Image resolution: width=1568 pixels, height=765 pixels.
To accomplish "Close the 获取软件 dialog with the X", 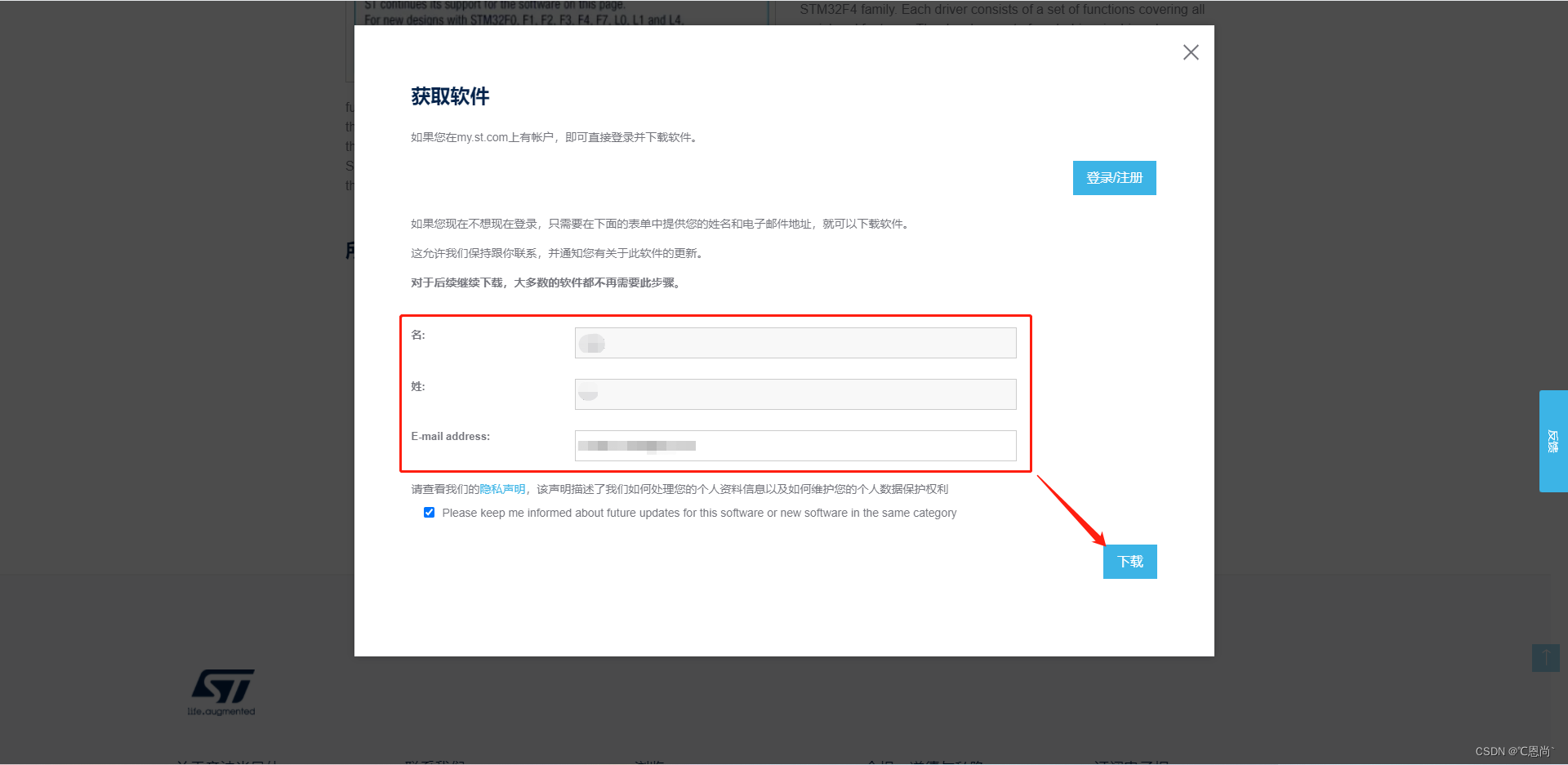I will pyautogui.click(x=1191, y=52).
